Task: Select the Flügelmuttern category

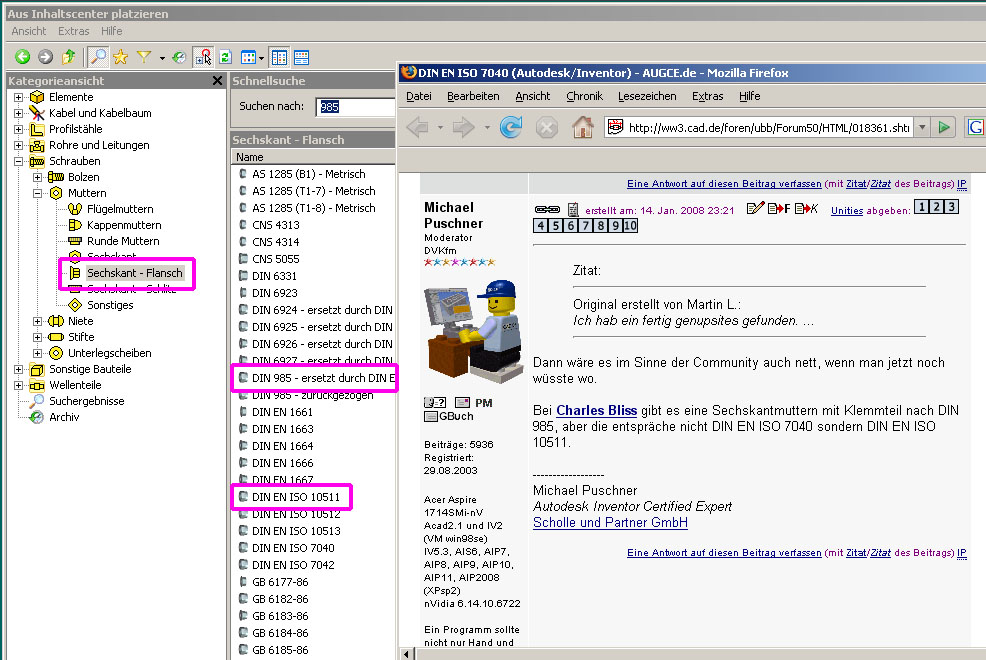Action: [x=119, y=209]
